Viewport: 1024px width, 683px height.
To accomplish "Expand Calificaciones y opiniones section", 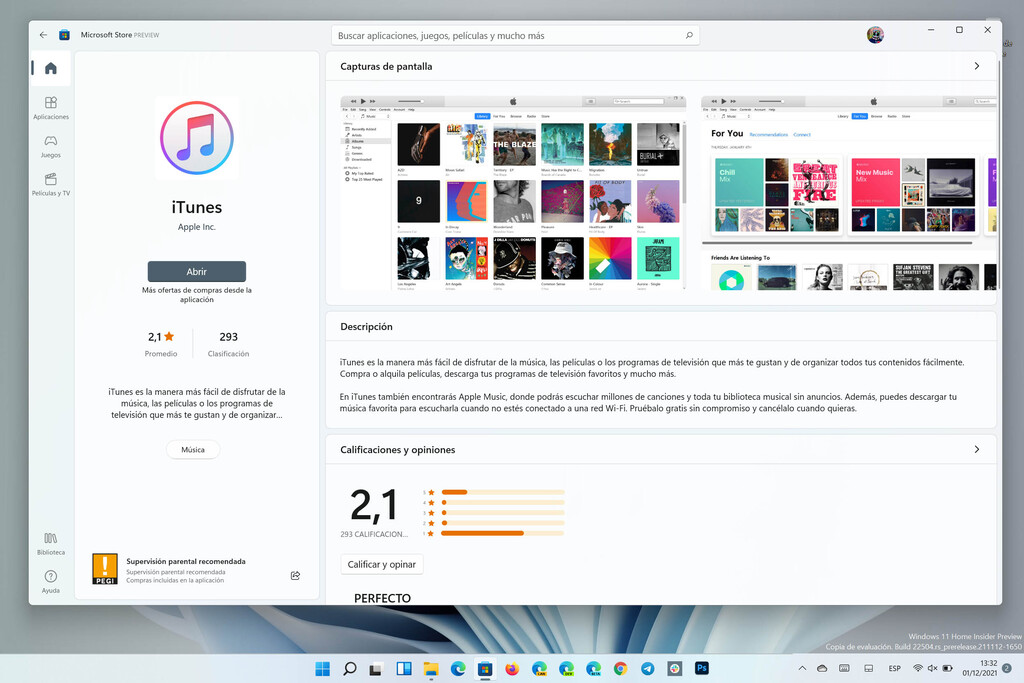I will click(977, 449).
